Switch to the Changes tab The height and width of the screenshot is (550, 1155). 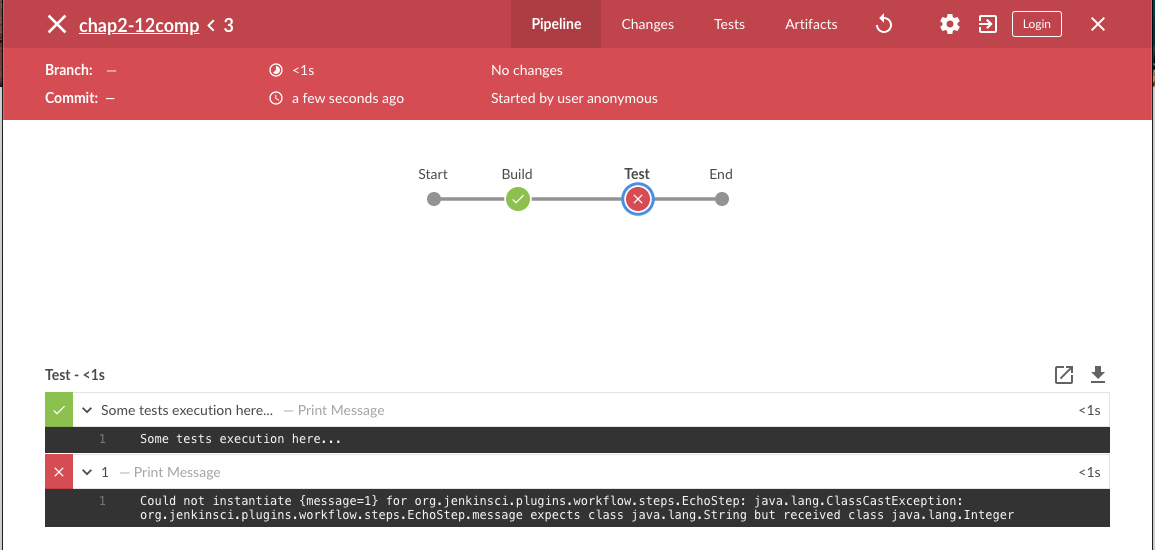(647, 24)
